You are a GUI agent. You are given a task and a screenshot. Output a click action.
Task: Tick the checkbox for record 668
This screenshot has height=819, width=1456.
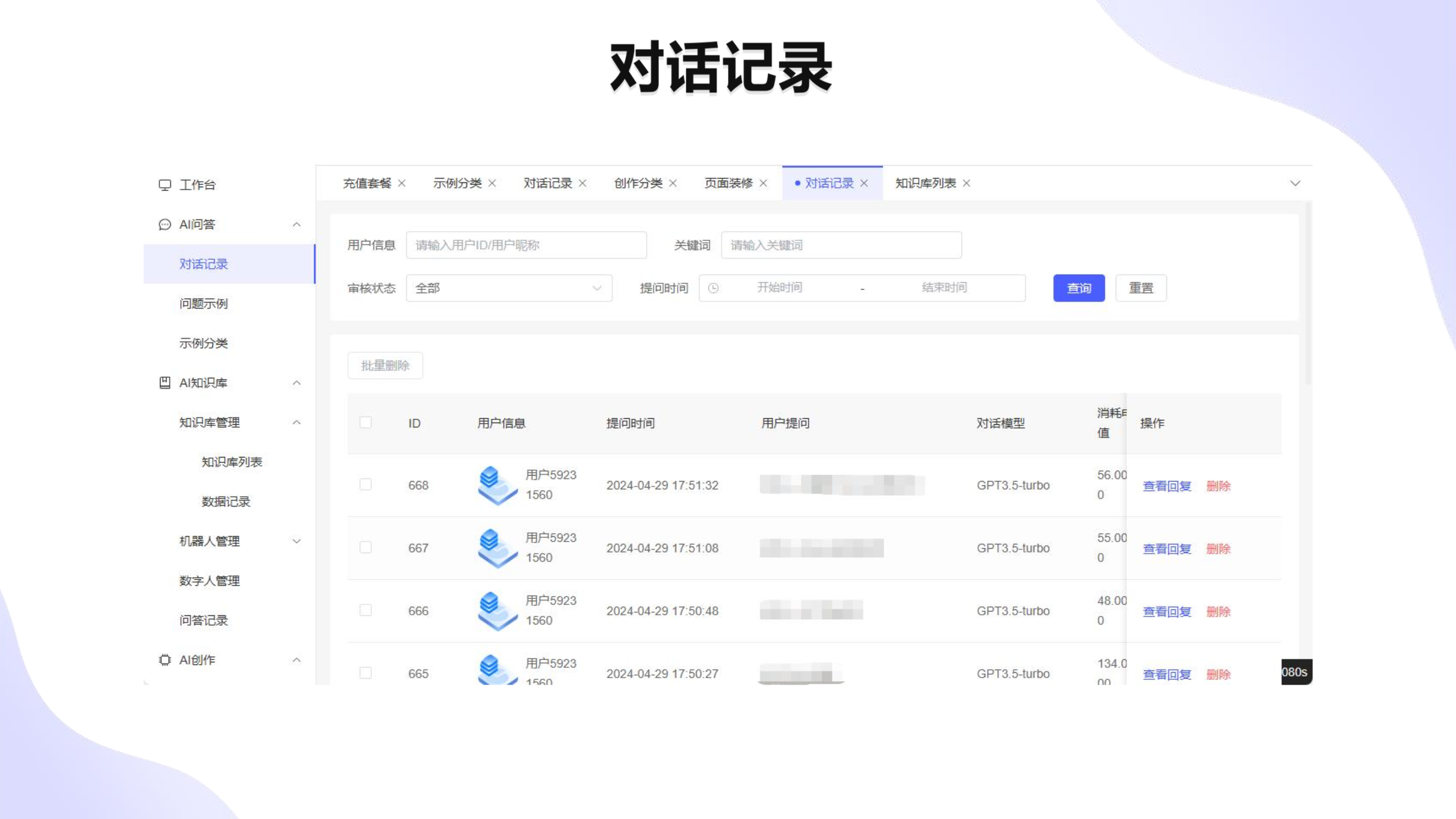coord(366,484)
